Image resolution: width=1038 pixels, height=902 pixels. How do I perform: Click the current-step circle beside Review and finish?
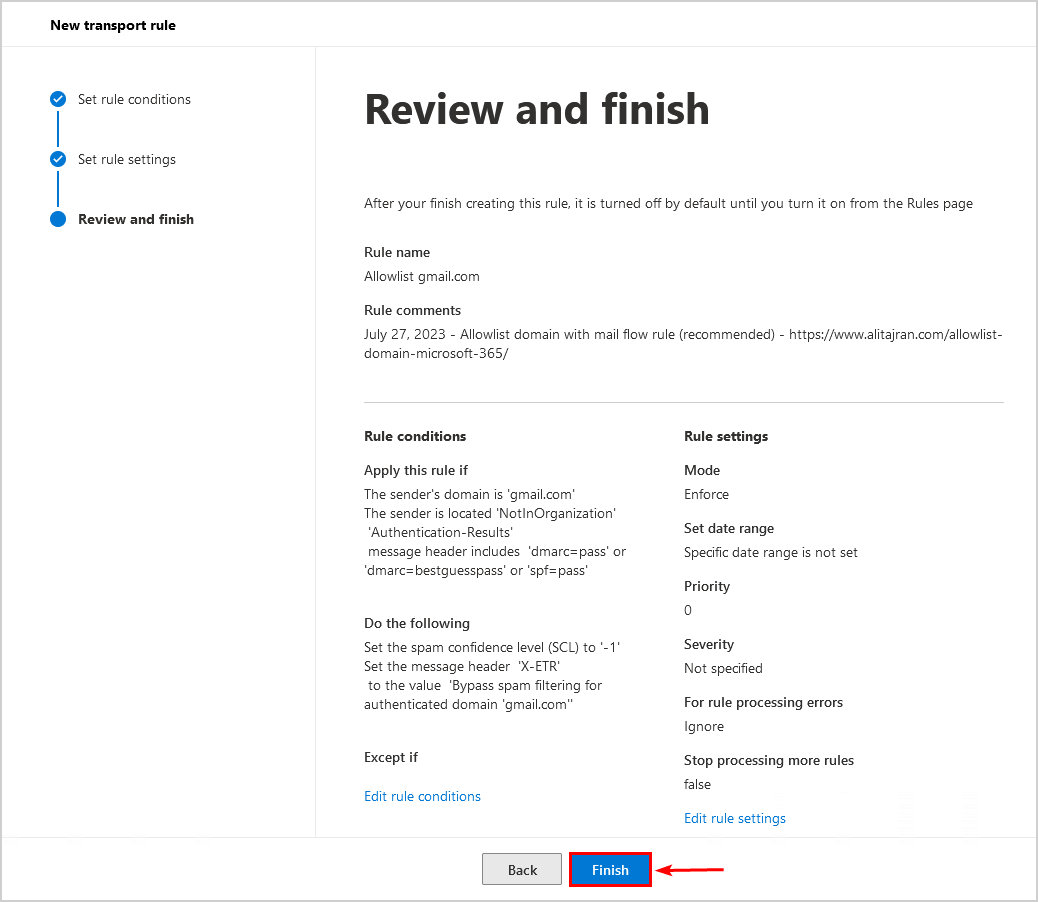coord(58,219)
